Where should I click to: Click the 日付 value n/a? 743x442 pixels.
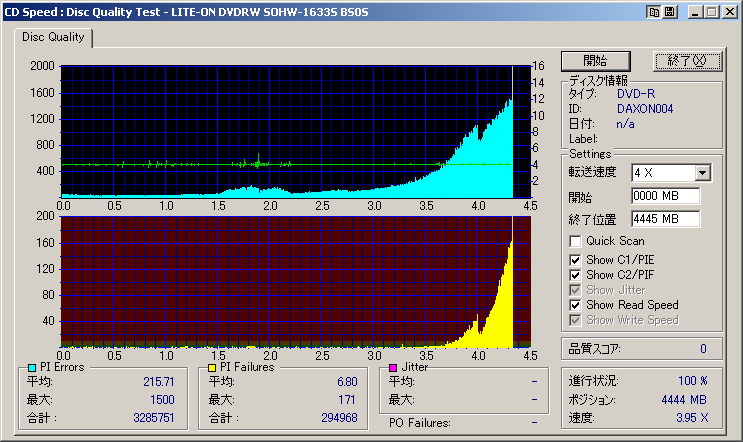point(625,124)
